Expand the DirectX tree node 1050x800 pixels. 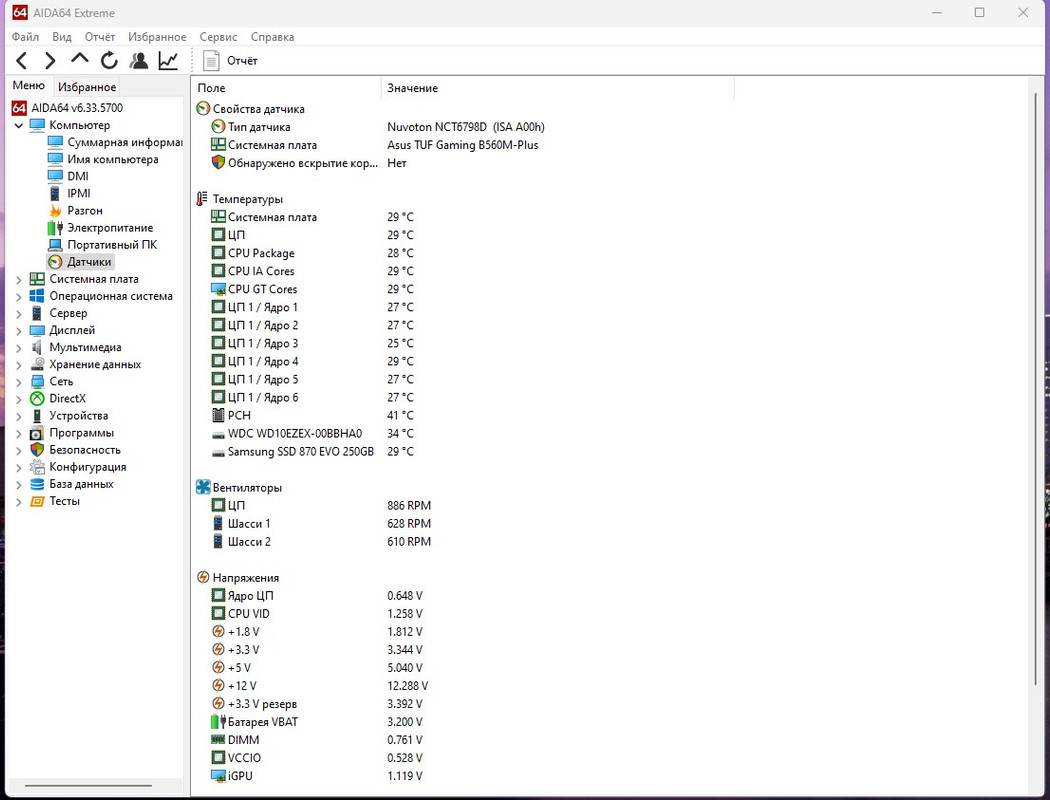(x=19, y=399)
